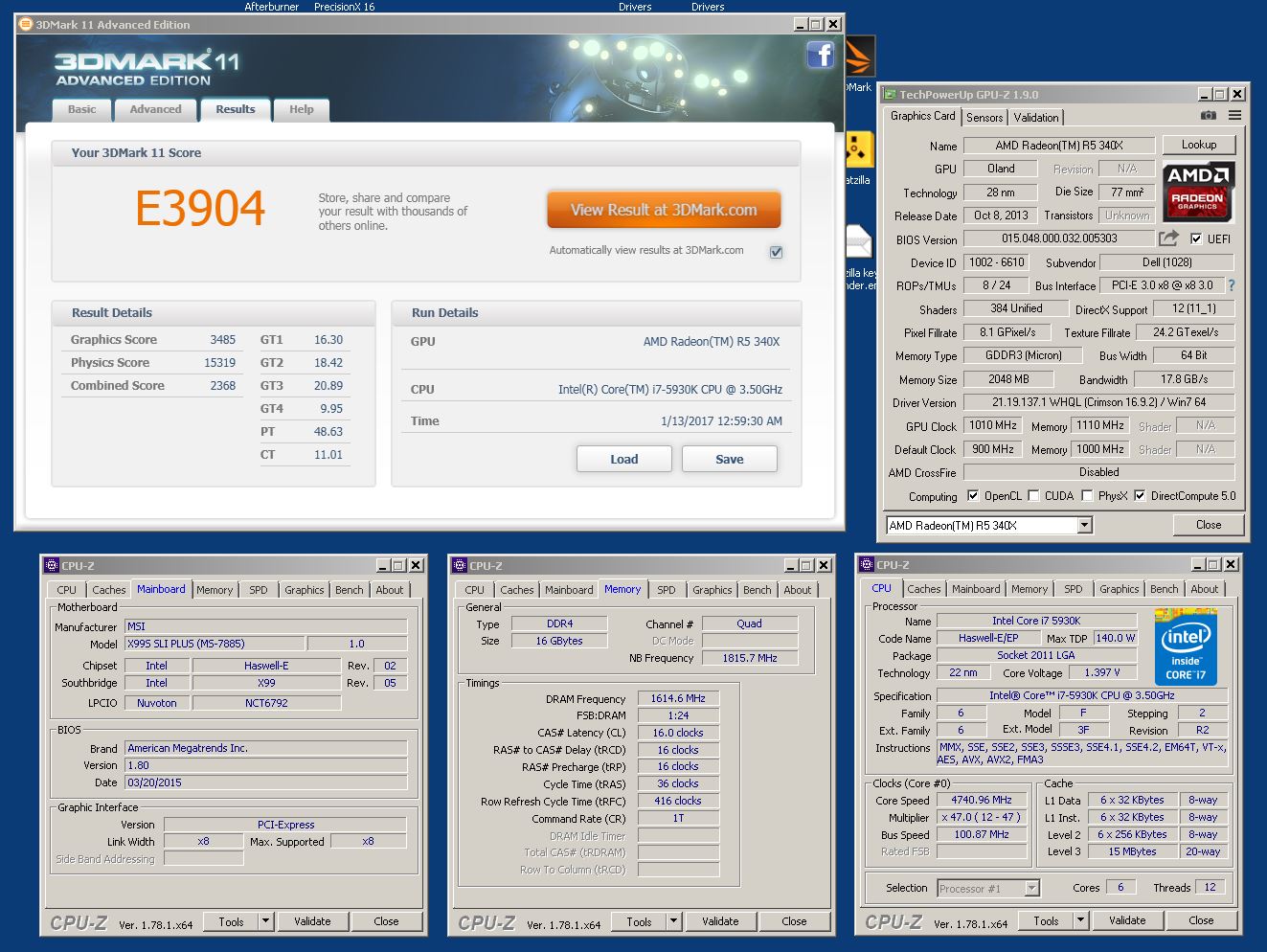
Task: Click Validate in Mainboard CPU-Z window
Action: (x=312, y=921)
